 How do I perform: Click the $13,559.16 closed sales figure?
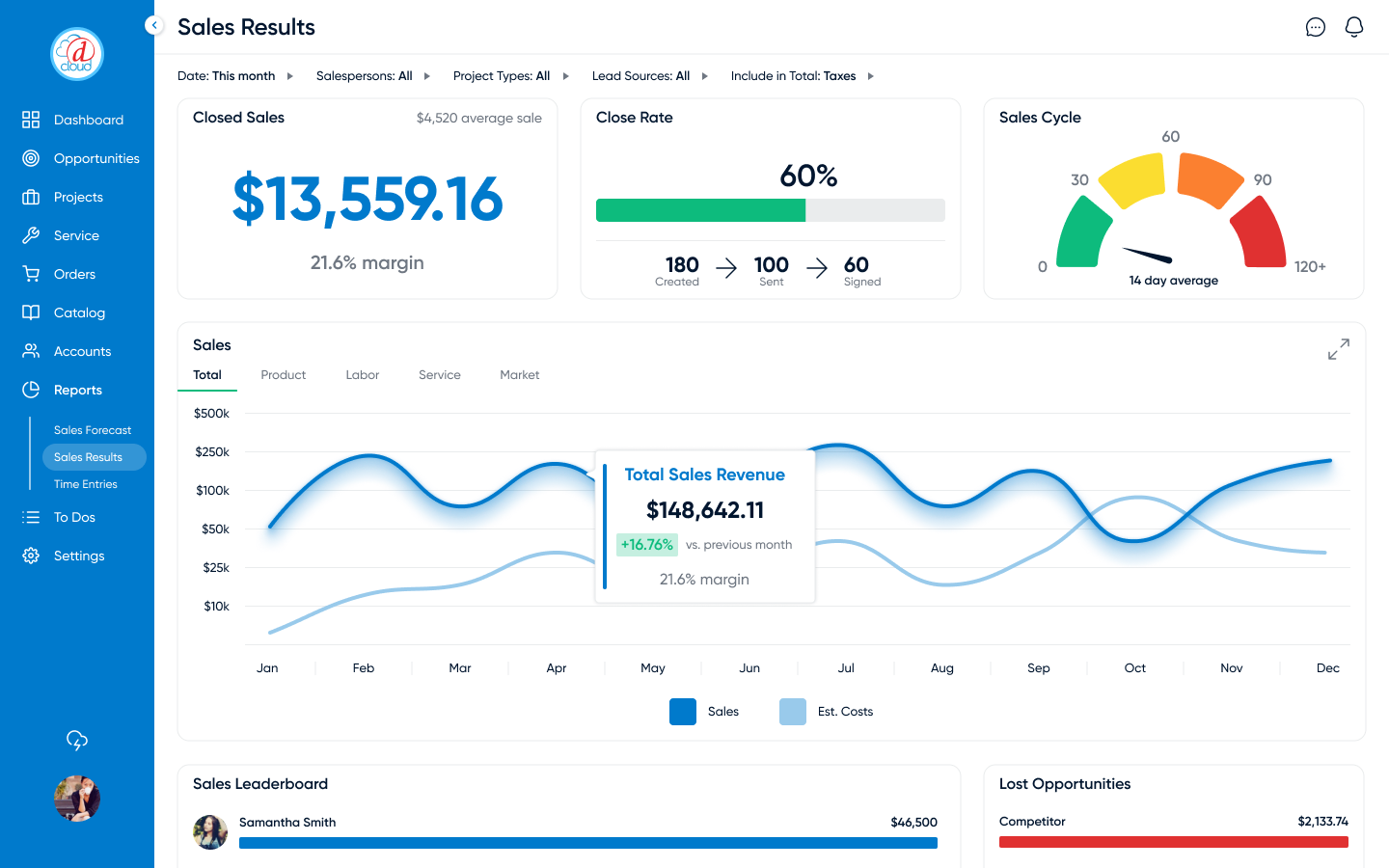(x=368, y=200)
